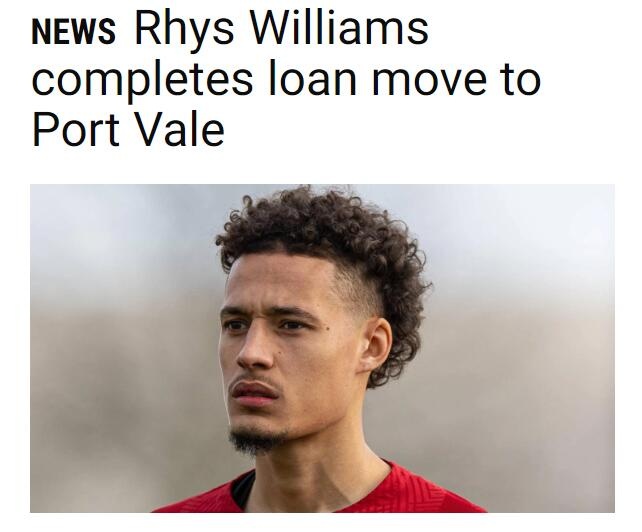
Task: Click the words 'Port Vale' in headline
Action: pos(128,129)
